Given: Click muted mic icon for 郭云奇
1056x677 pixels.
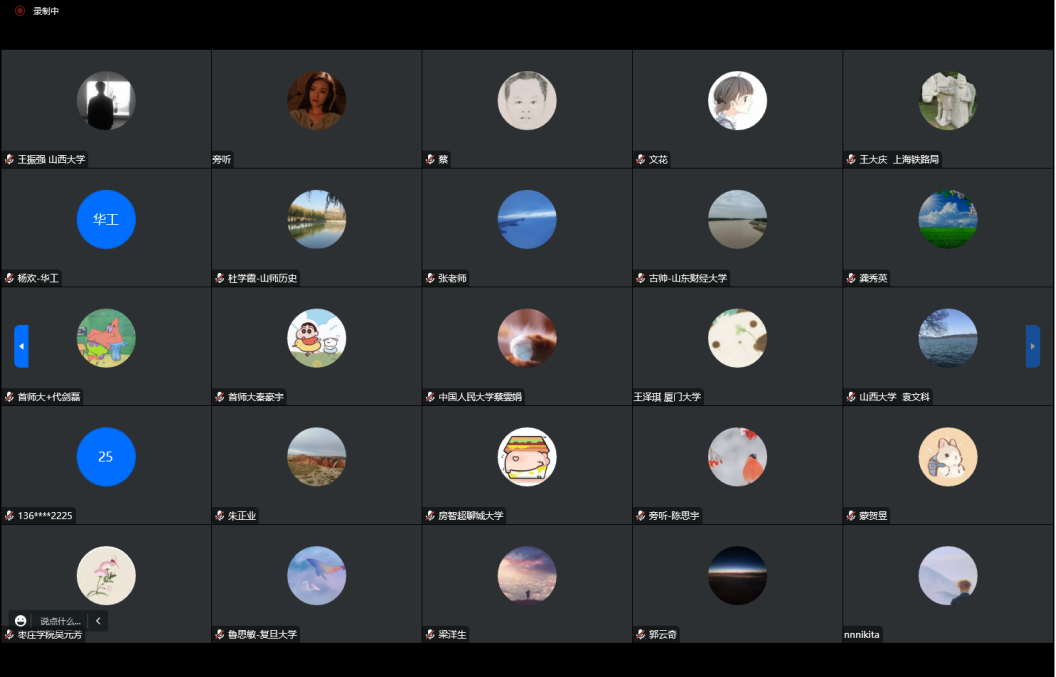Looking at the screenshot, I should [x=640, y=635].
